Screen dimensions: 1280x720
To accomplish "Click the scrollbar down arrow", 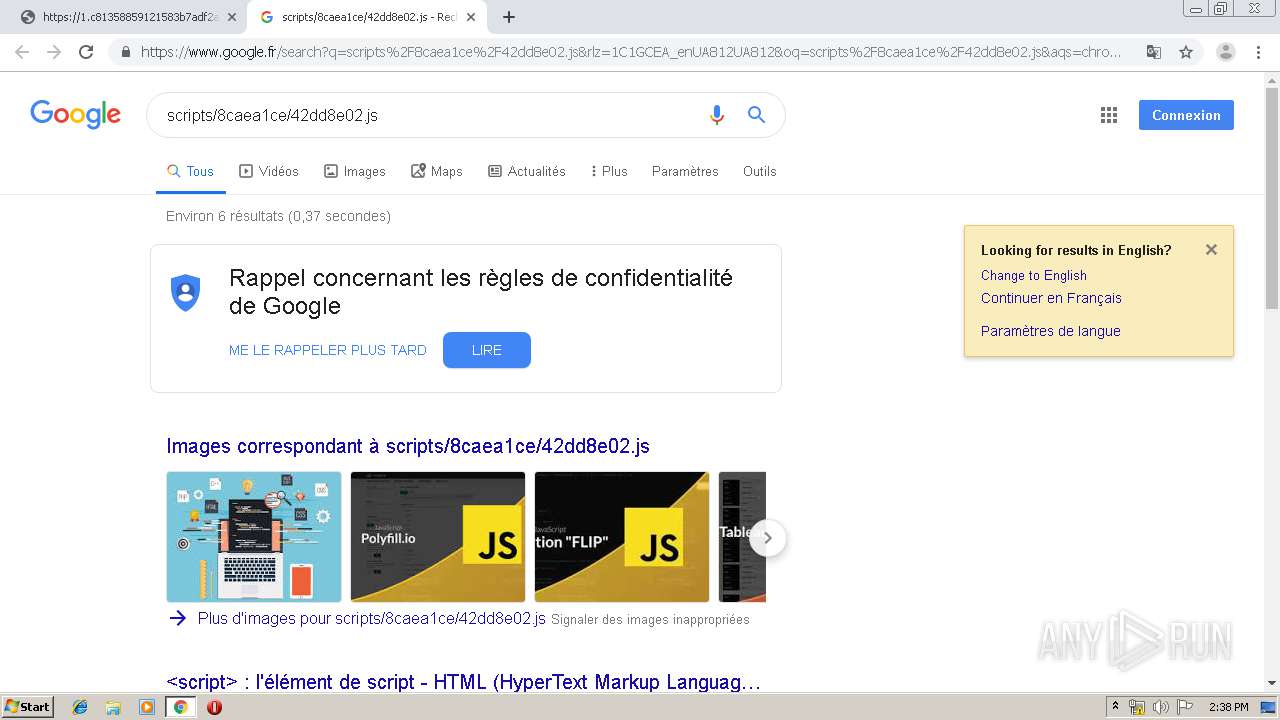I will click(x=1272, y=683).
